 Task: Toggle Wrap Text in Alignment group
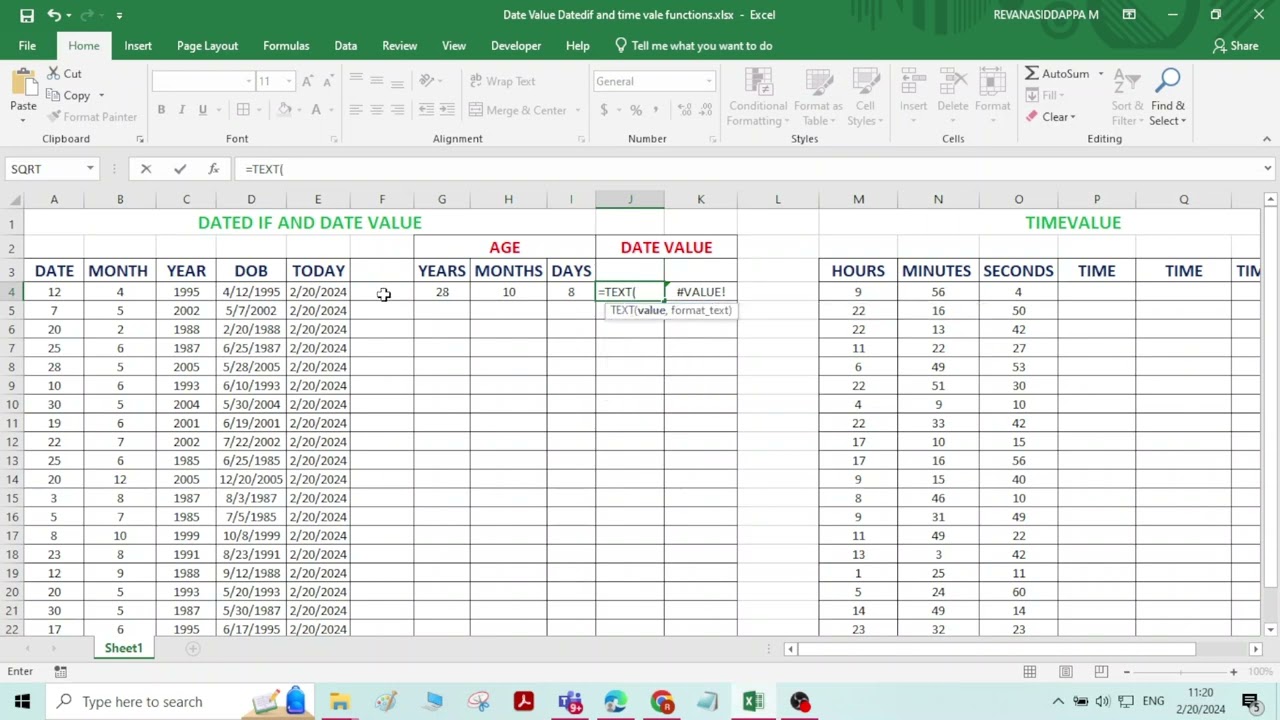[x=503, y=81]
